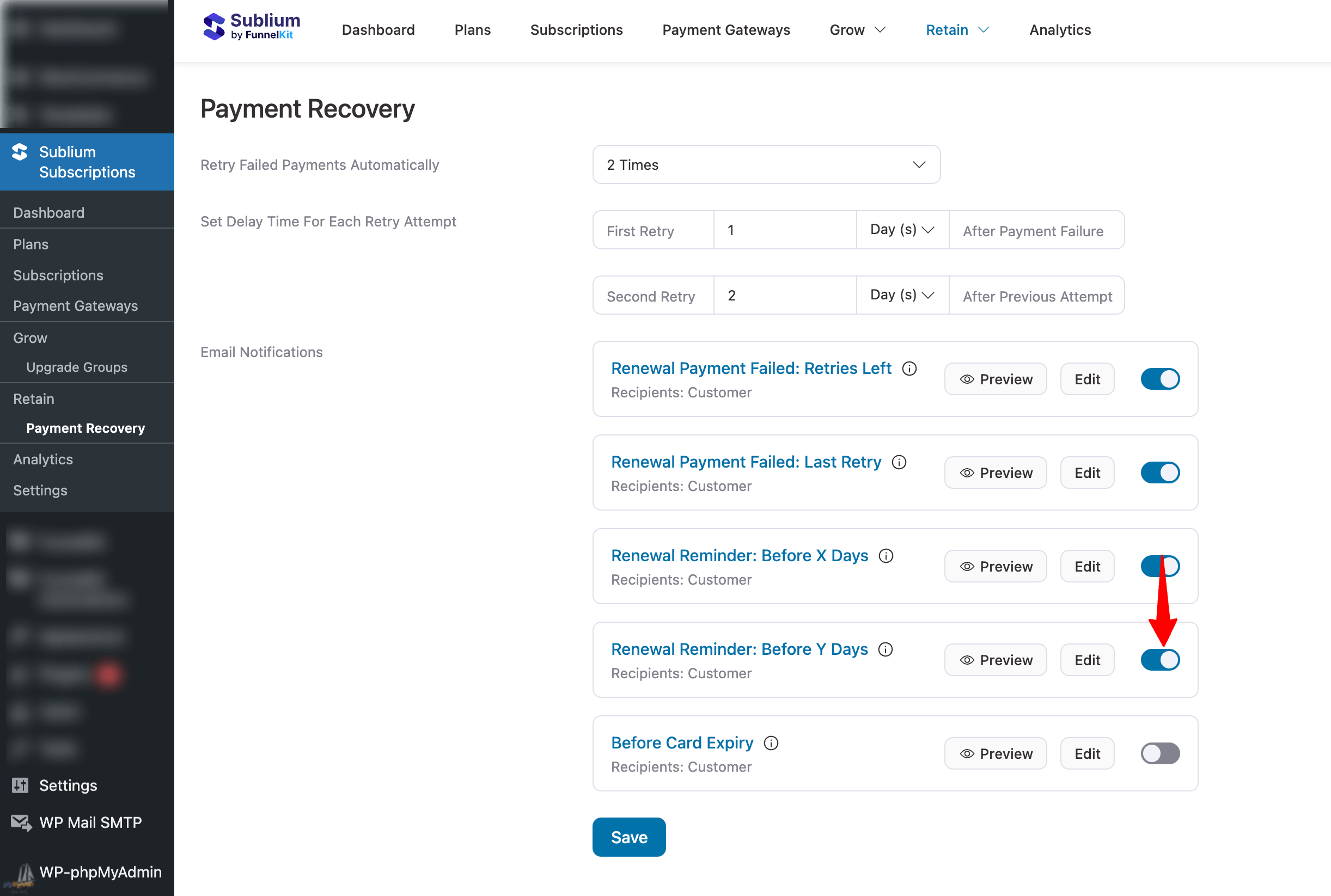Turn off Renewal Reminder Before Y Days
1331x896 pixels.
click(x=1159, y=660)
